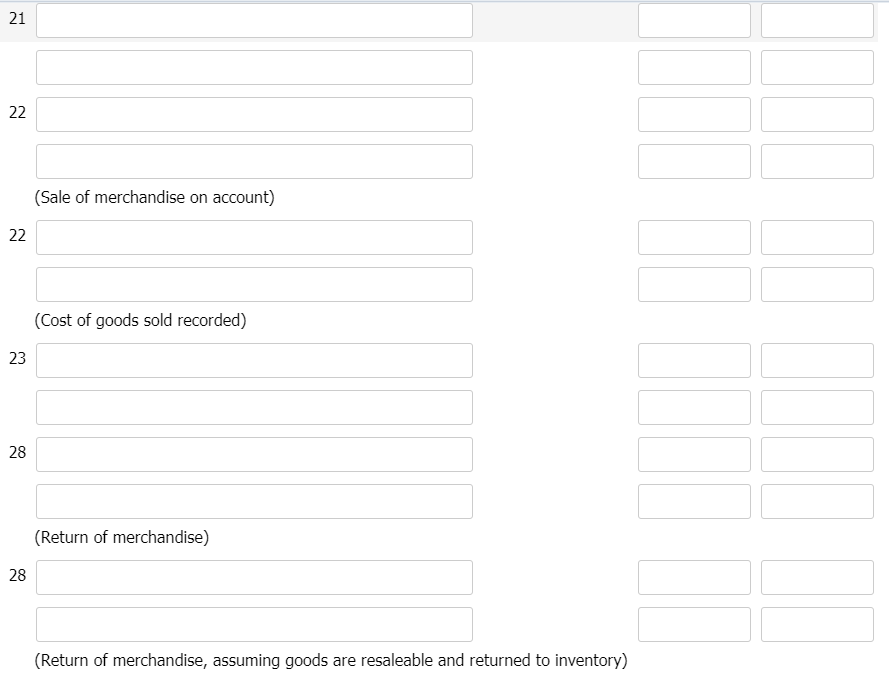
Task: Select the credit box on the last entry line
Action: 817,624
